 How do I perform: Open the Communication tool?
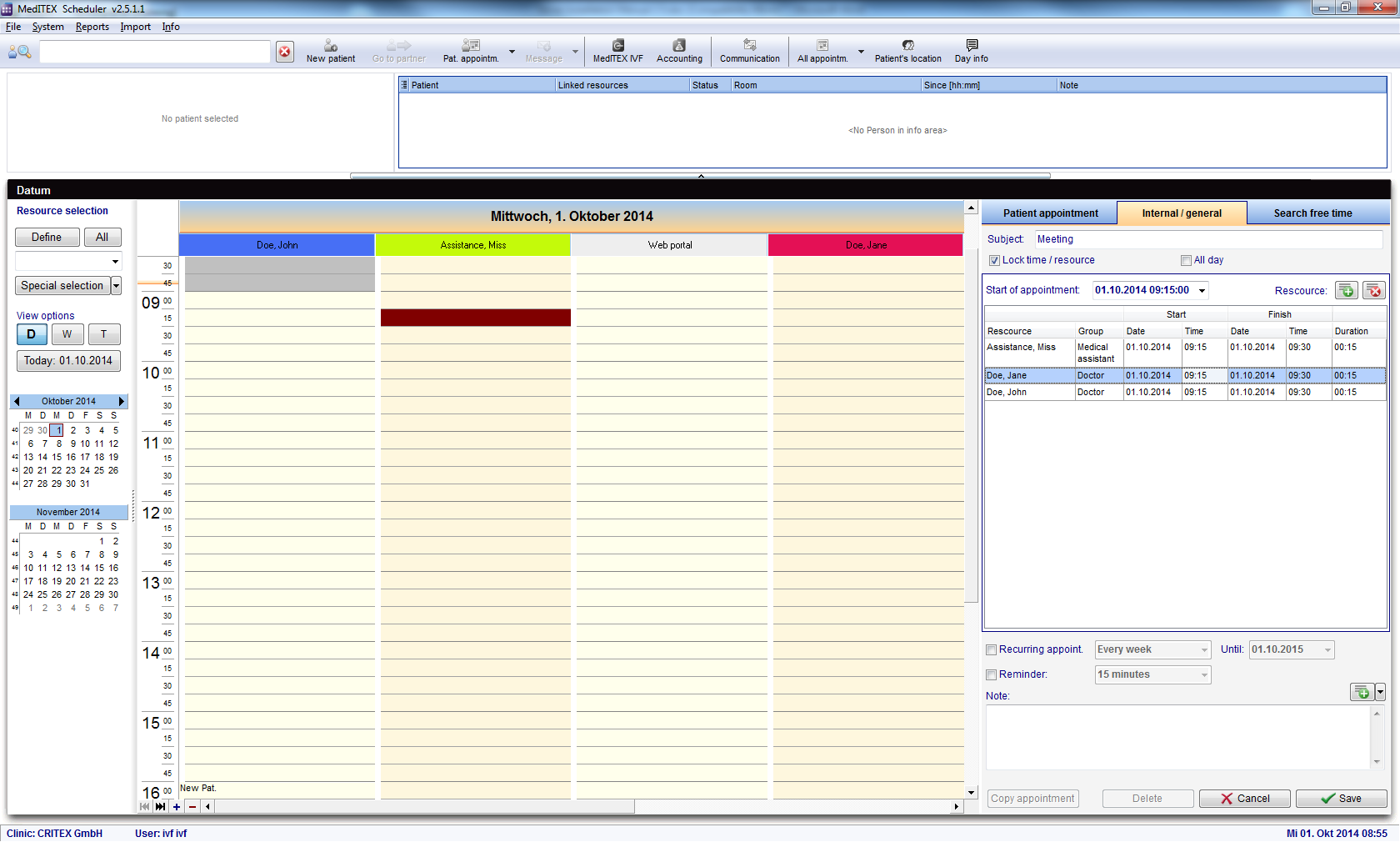[750, 51]
